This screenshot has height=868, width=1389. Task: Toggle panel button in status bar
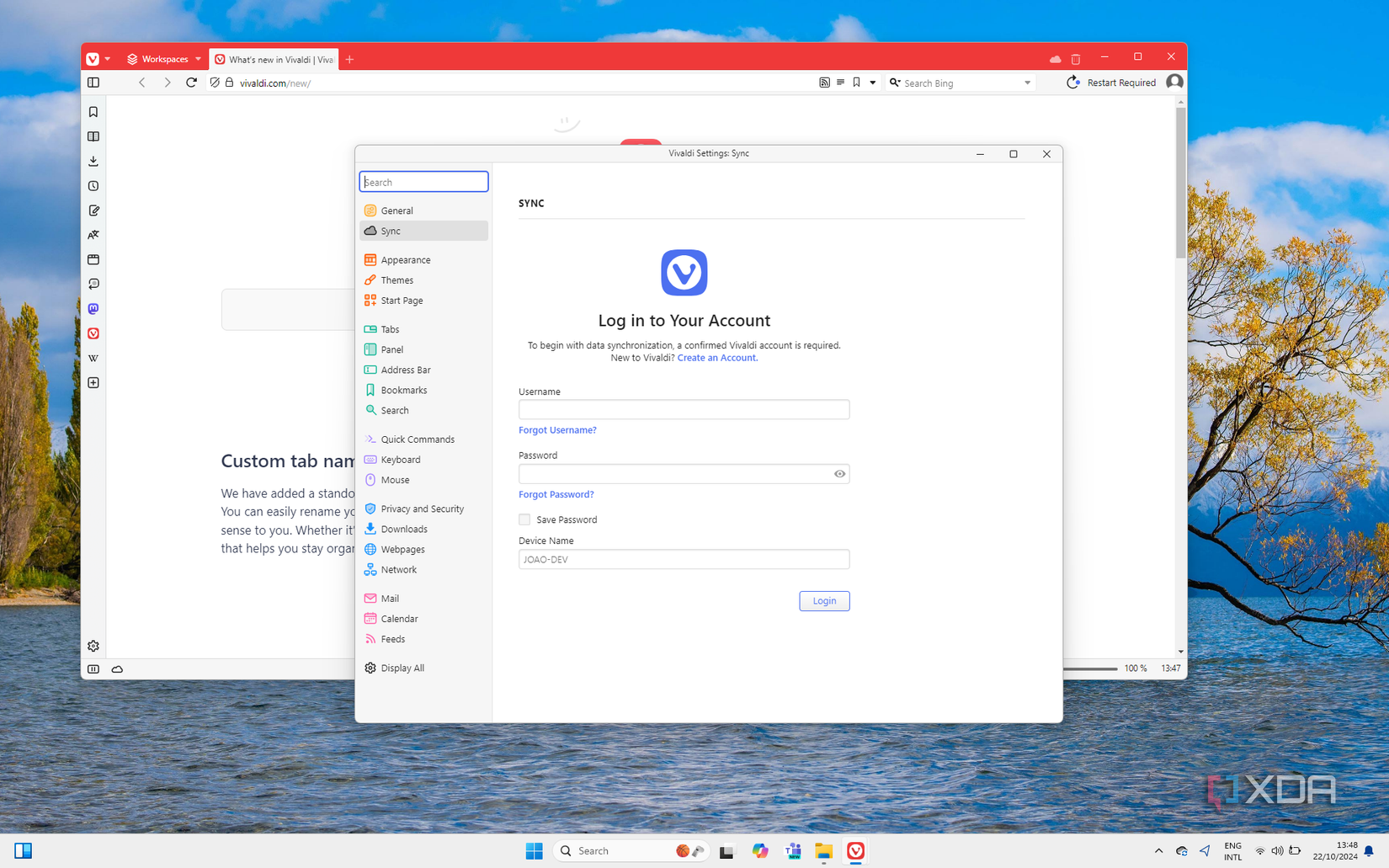pos(93,669)
